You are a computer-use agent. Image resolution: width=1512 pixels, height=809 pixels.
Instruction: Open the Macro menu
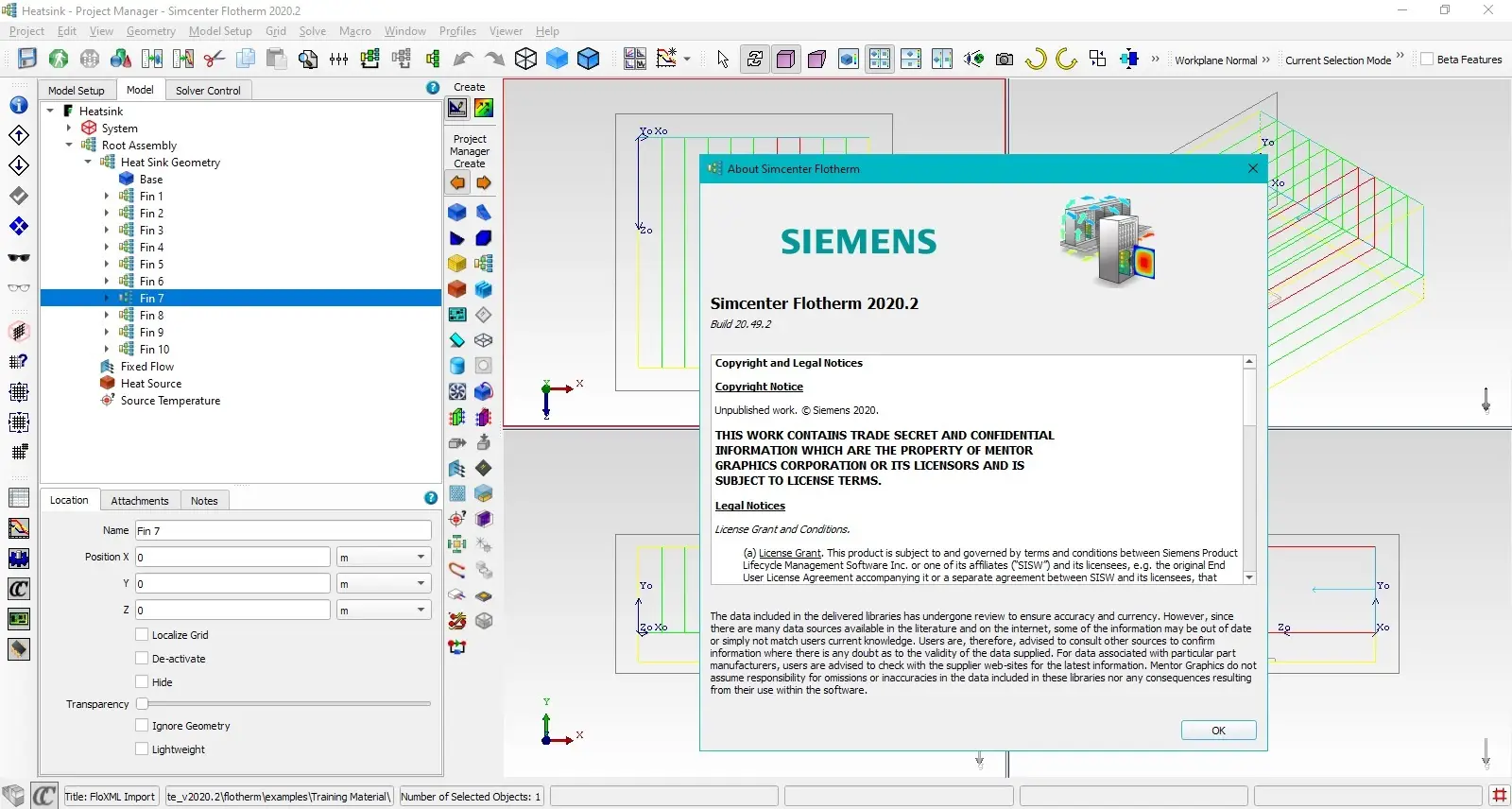355,31
